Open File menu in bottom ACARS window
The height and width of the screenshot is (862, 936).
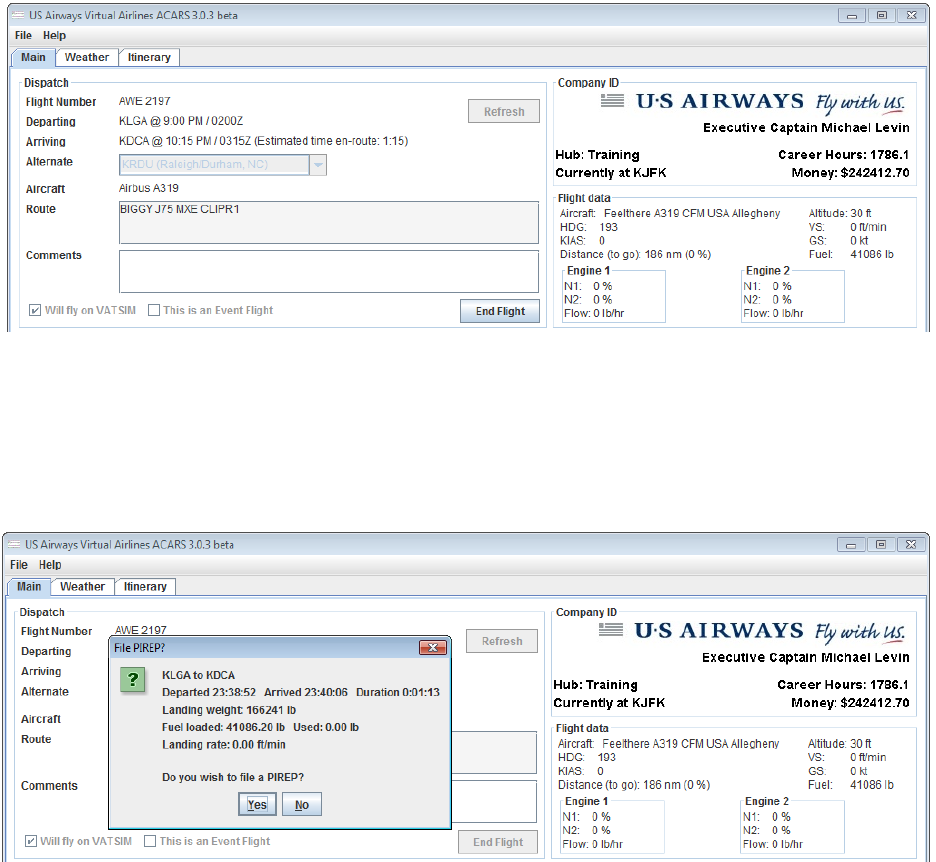(19, 565)
